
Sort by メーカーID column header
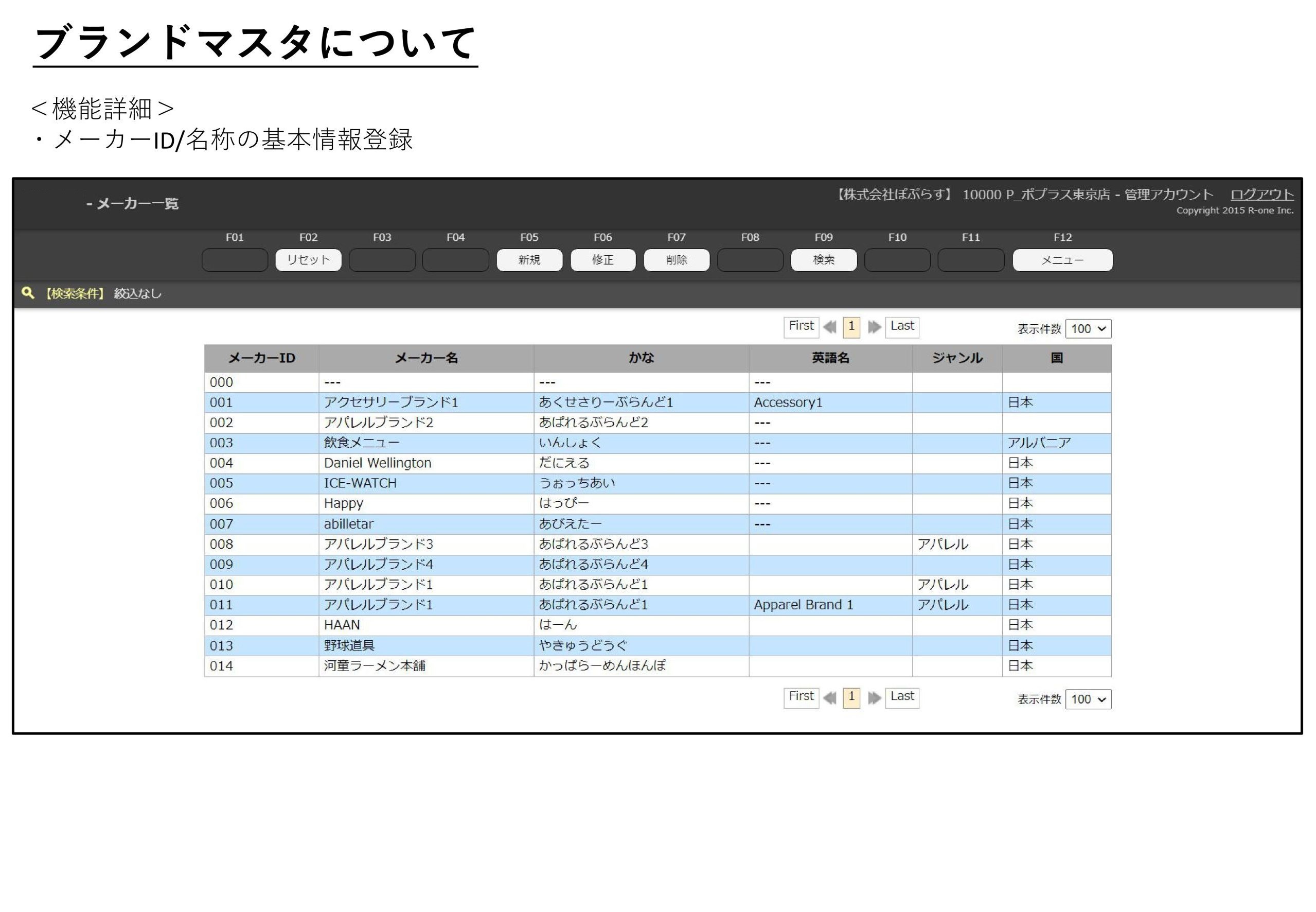pyautogui.click(x=261, y=358)
